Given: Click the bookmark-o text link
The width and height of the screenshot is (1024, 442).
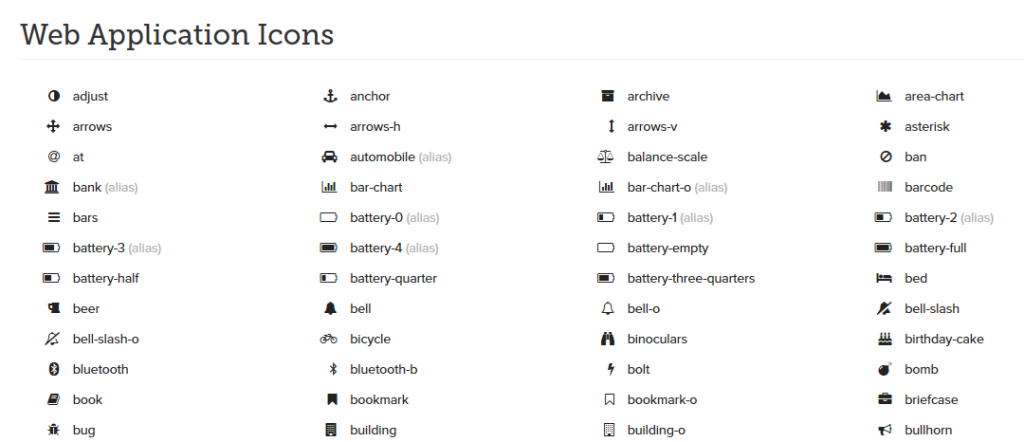Looking at the screenshot, I should (661, 400).
